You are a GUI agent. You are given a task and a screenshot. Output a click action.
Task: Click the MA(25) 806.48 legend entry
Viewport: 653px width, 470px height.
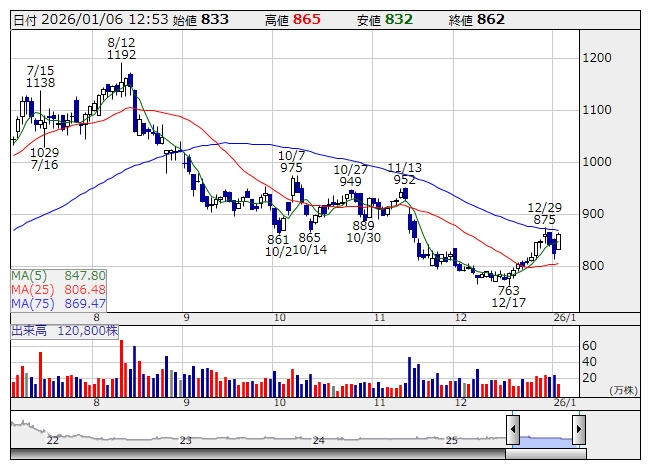coord(59,289)
